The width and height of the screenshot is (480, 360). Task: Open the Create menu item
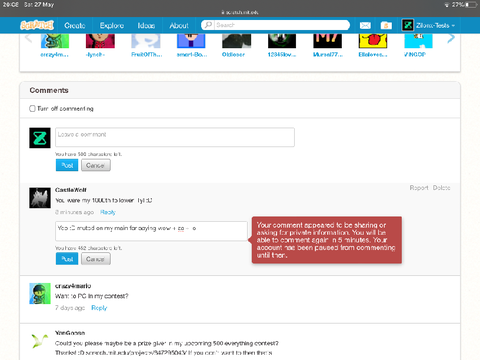pos(75,26)
